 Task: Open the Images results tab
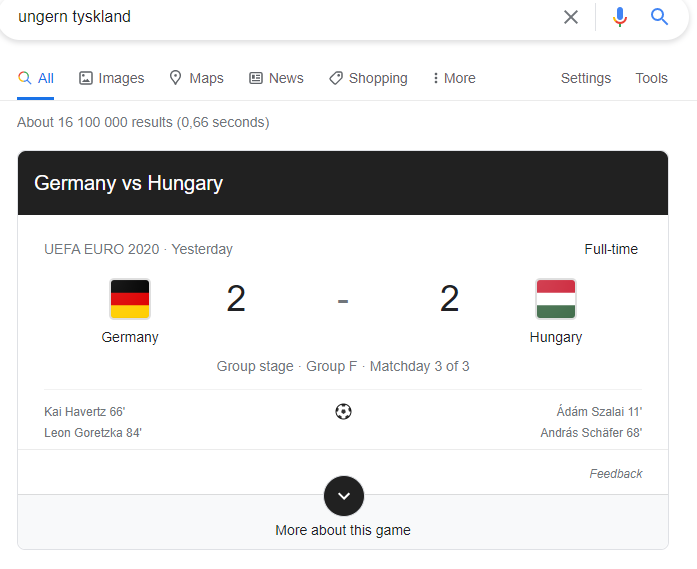(x=112, y=78)
